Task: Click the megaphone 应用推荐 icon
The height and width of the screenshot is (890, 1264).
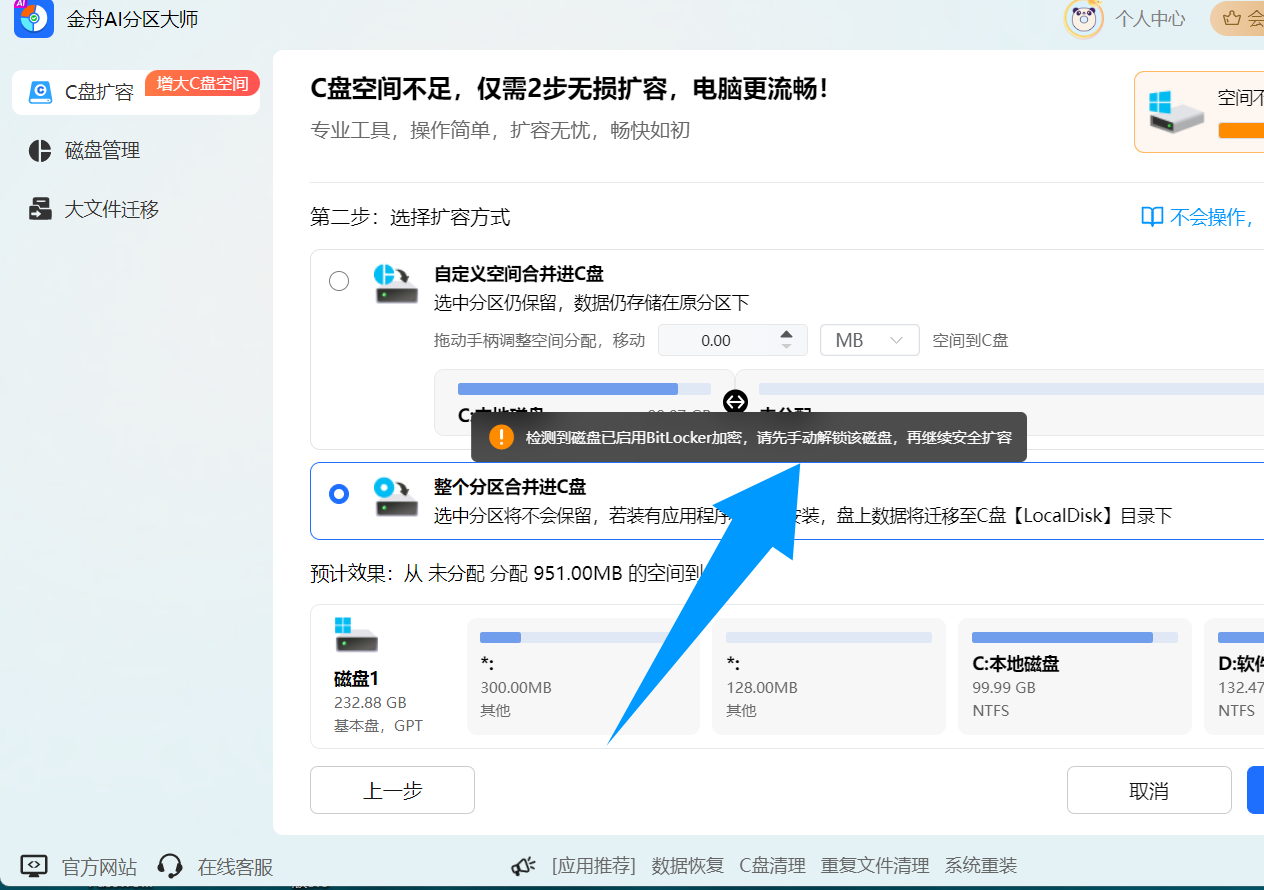Action: [x=524, y=865]
